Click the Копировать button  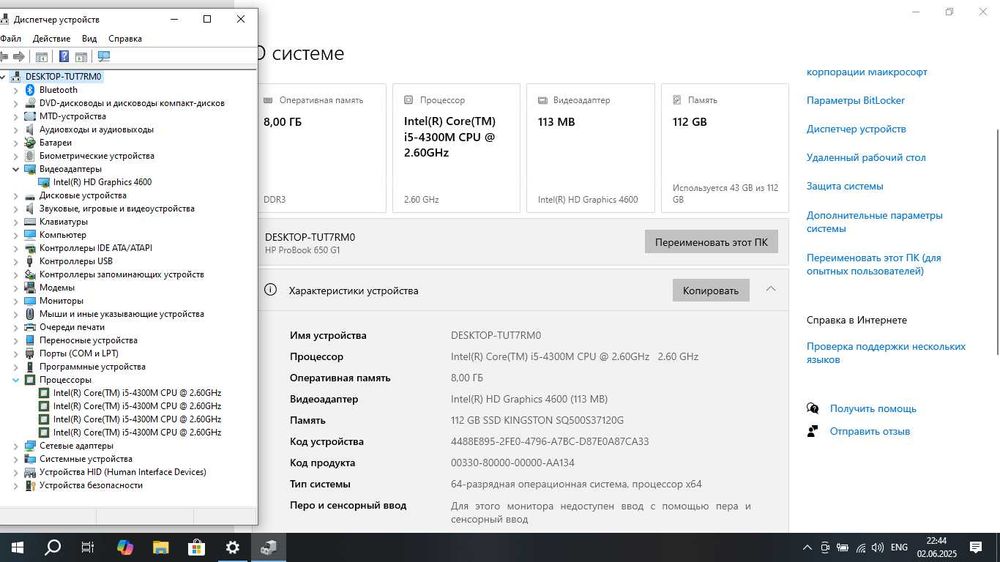point(710,290)
